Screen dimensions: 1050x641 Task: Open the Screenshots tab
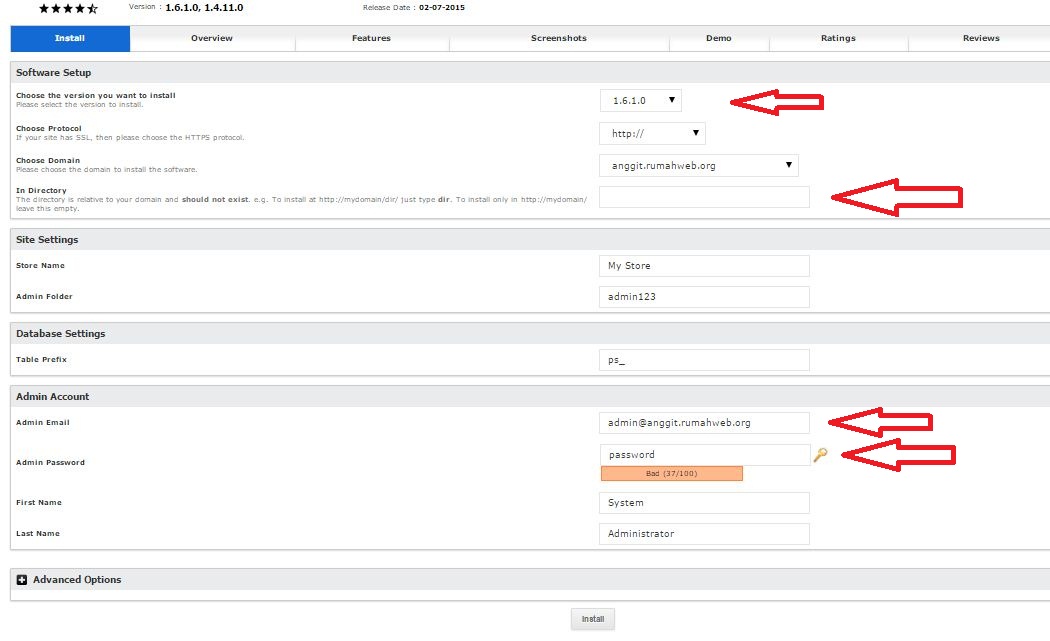click(x=558, y=38)
